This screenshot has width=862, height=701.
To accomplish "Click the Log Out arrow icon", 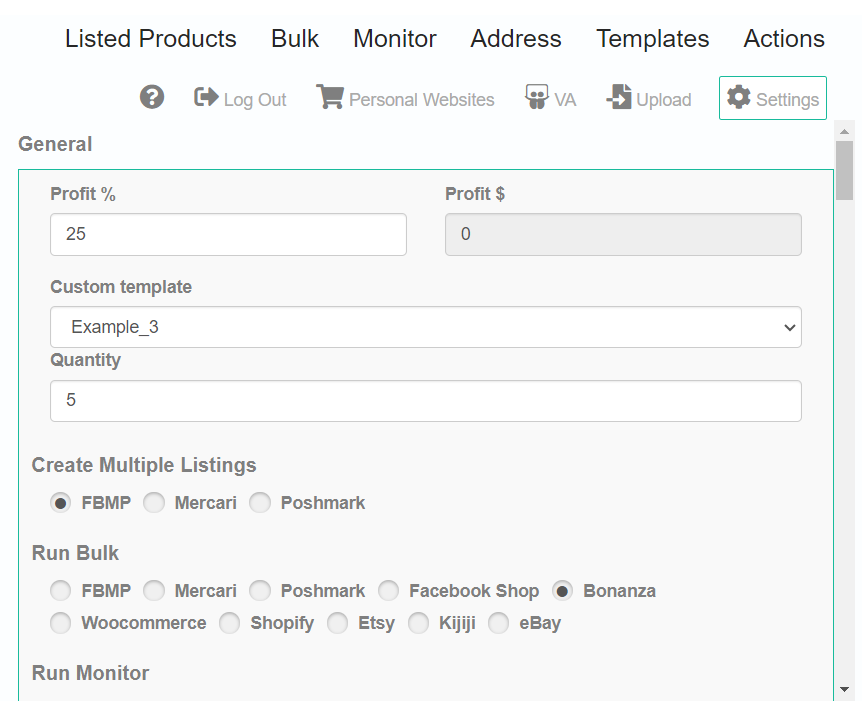I will point(206,97).
